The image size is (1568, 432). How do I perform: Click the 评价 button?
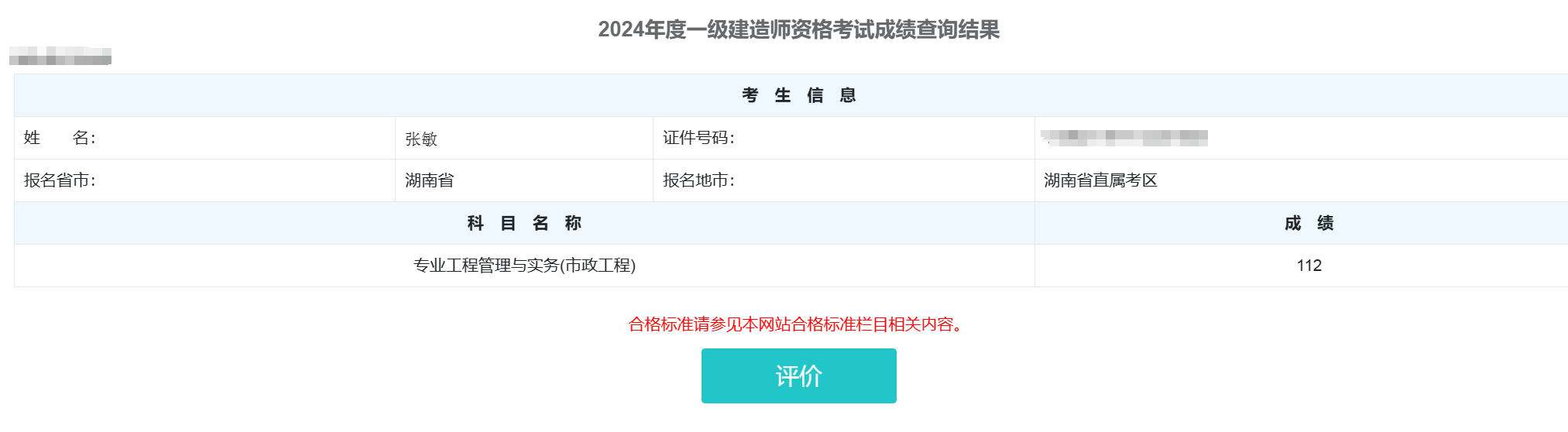pyautogui.click(x=798, y=375)
